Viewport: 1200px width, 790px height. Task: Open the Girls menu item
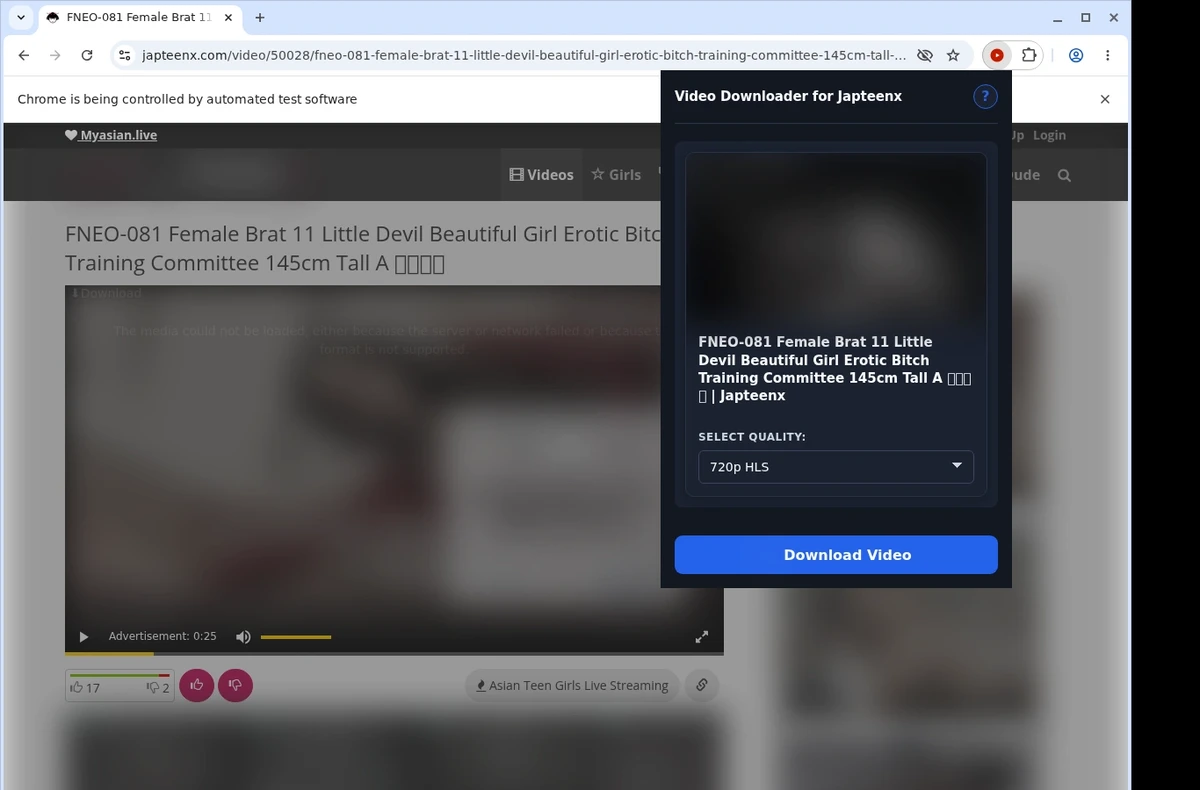pos(616,174)
